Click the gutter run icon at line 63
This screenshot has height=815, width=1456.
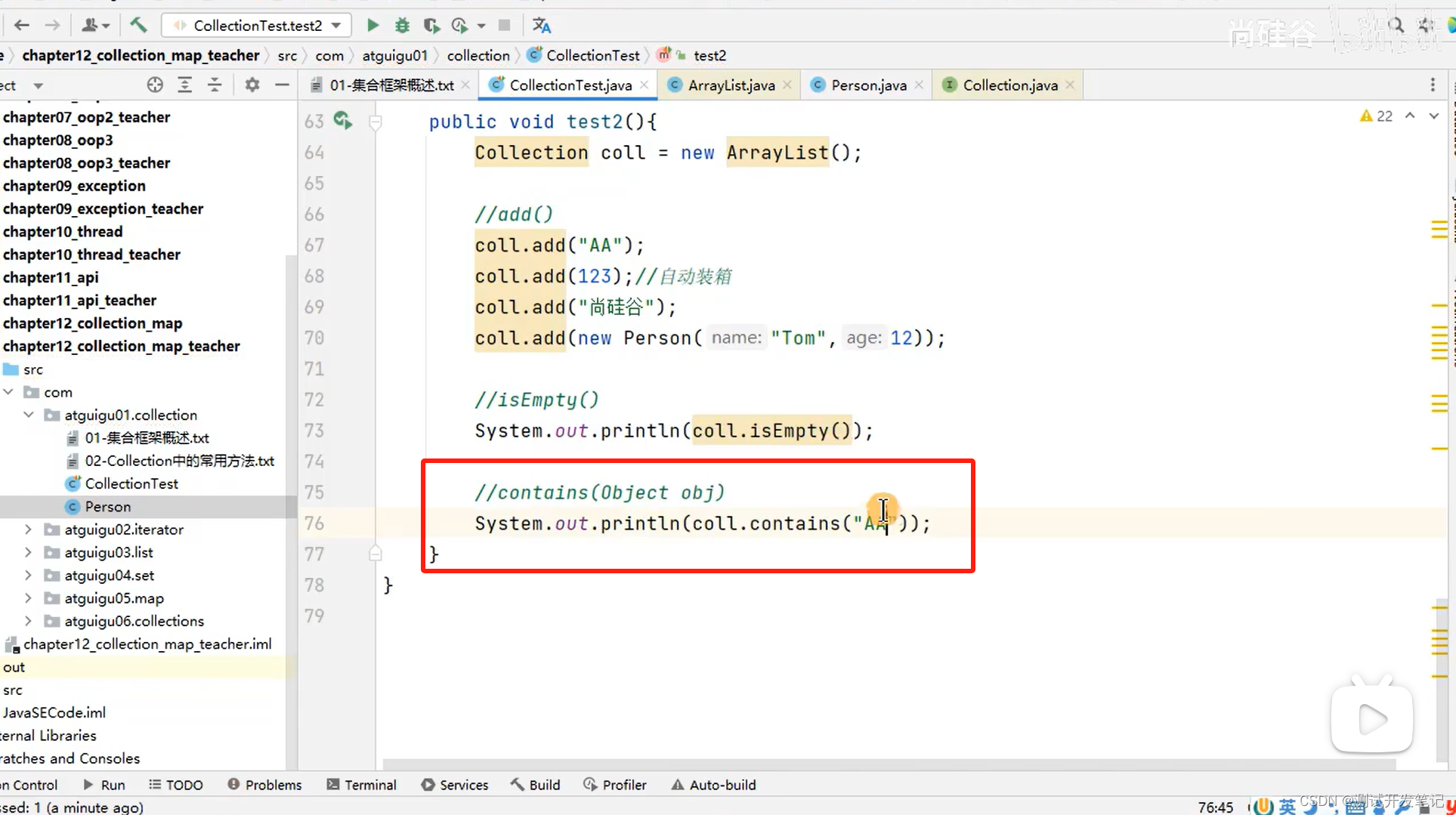[343, 120]
